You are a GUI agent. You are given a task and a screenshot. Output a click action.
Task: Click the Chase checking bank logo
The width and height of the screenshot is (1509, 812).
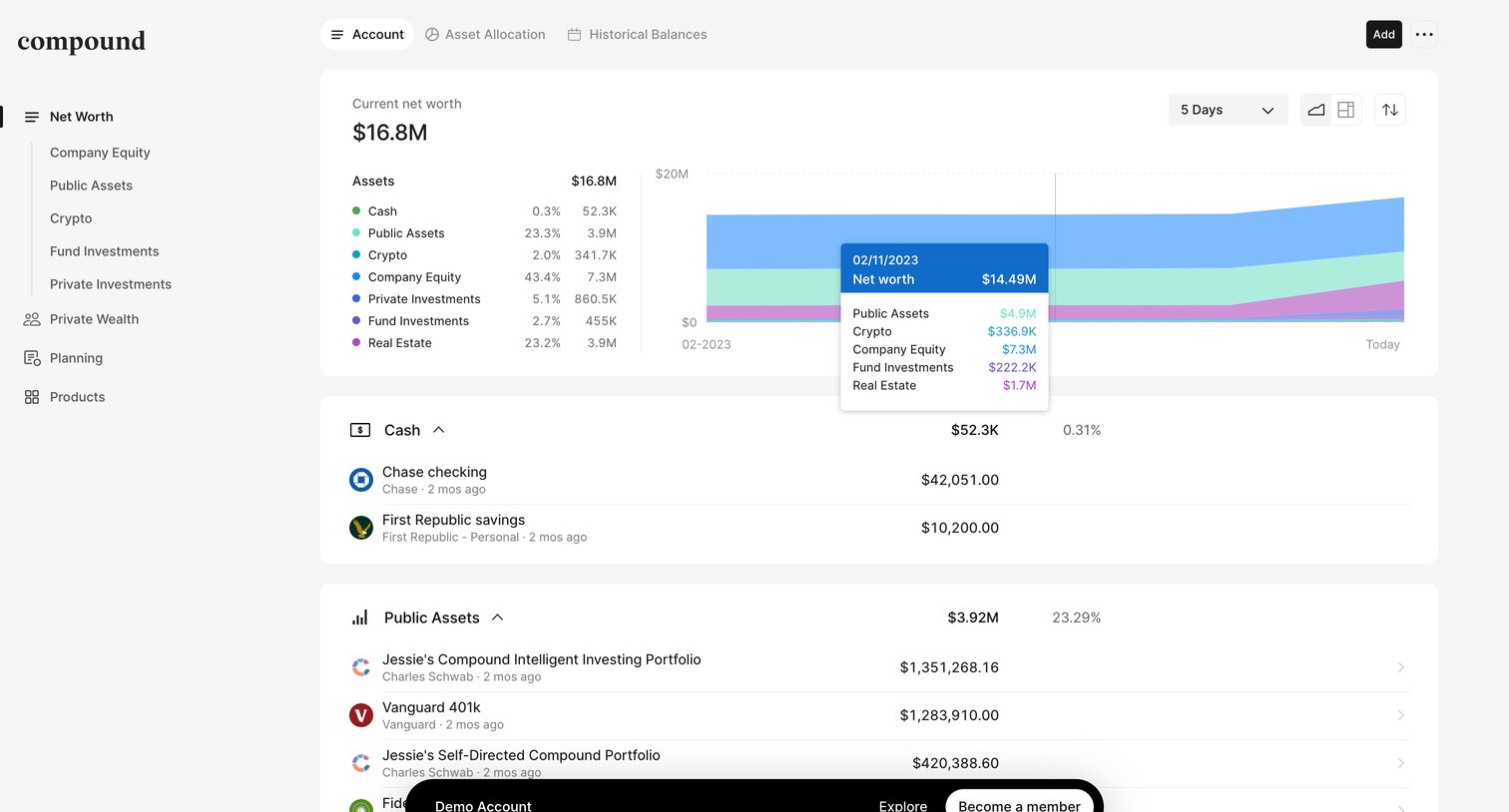coord(361,480)
